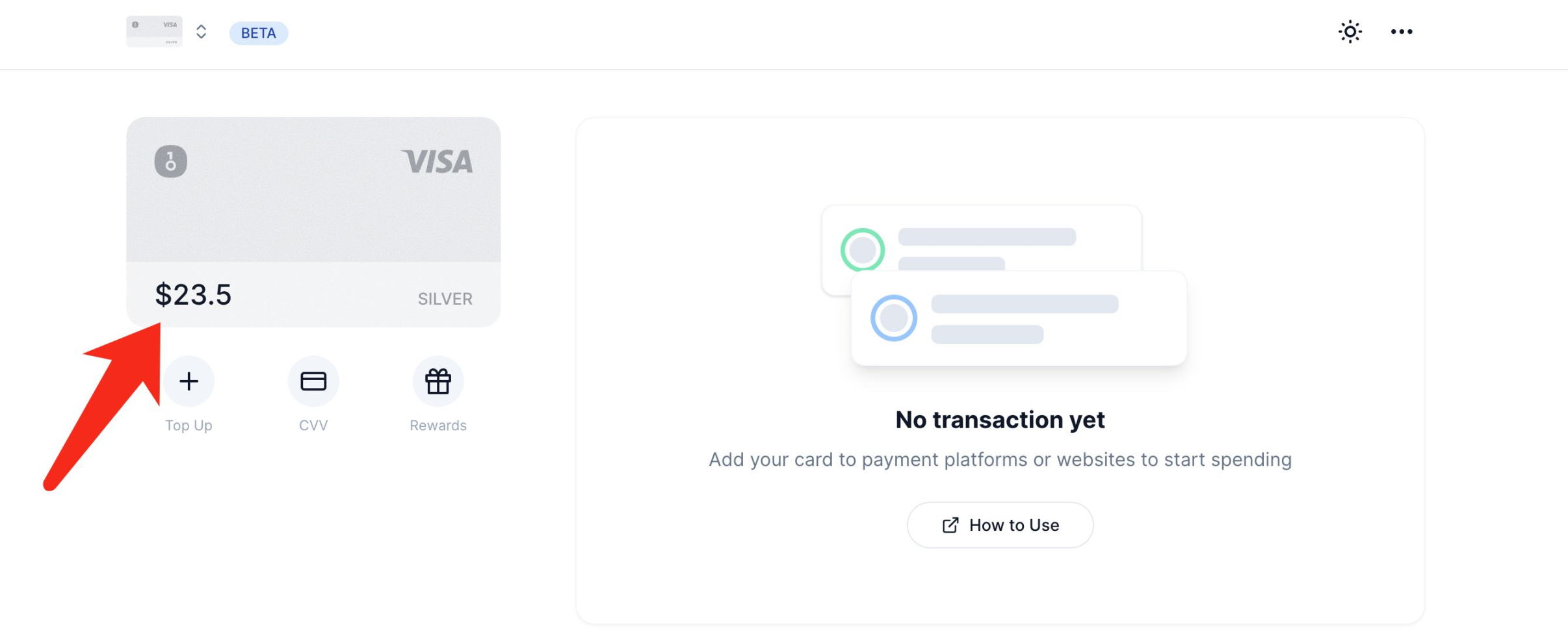Click the $23.5 card balance
The height and width of the screenshot is (642, 1568).
193,295
